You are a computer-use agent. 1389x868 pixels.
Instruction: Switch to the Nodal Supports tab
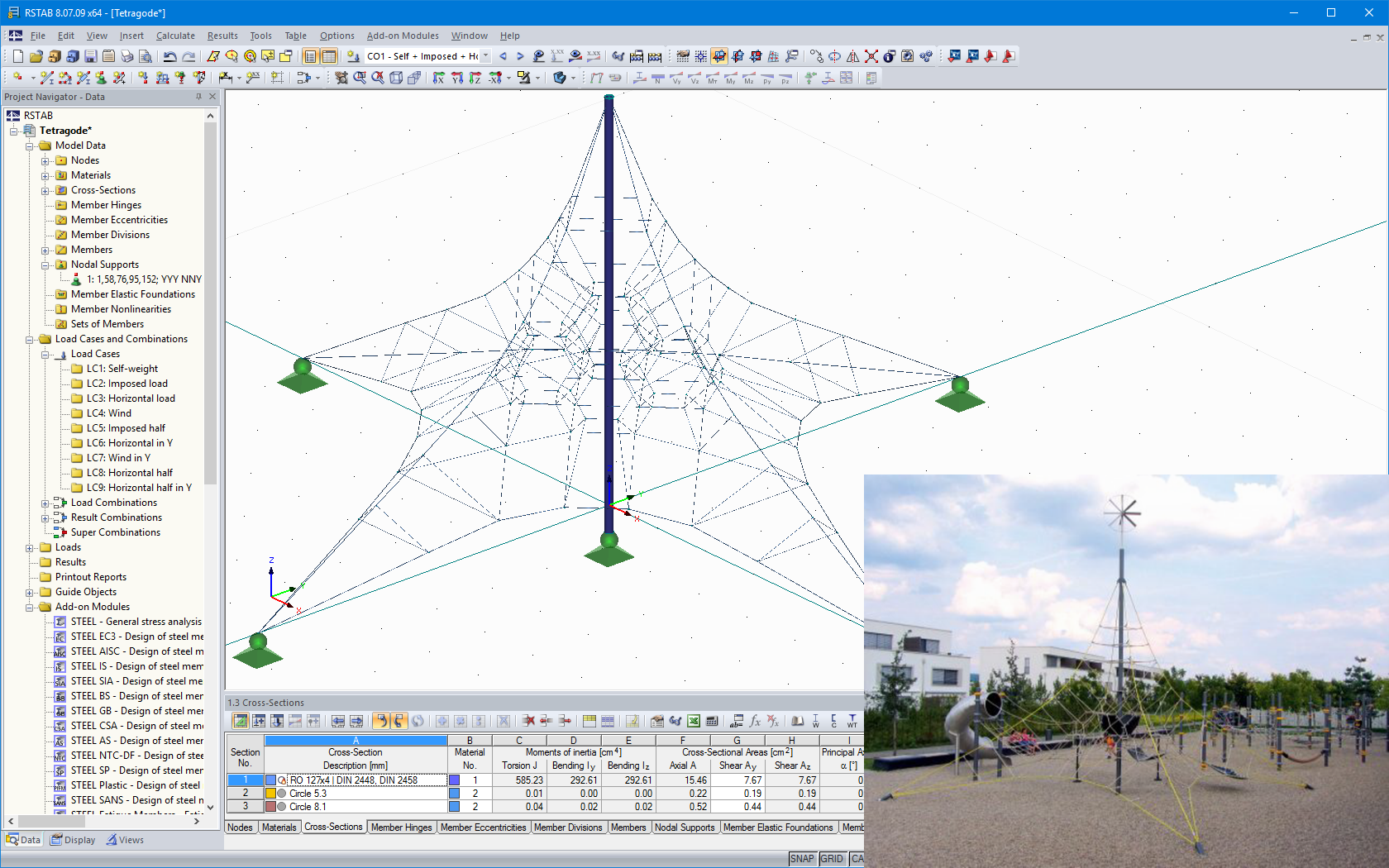pyautogui.click(x=685, y=827)
